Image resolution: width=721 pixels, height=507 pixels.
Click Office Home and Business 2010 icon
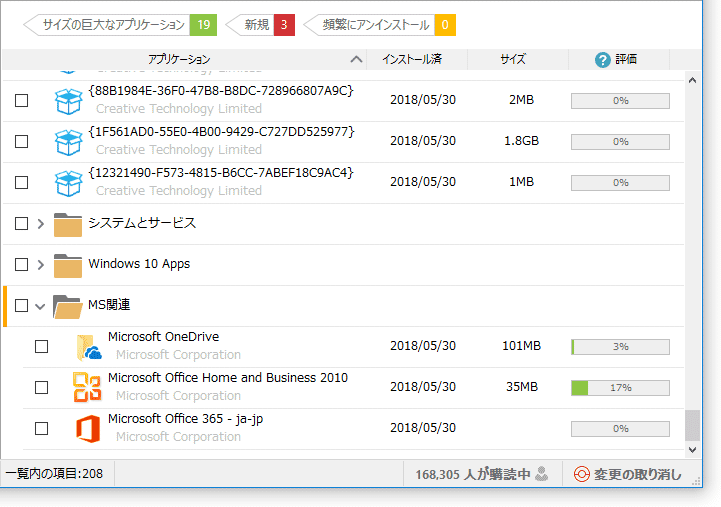[87, 387]
